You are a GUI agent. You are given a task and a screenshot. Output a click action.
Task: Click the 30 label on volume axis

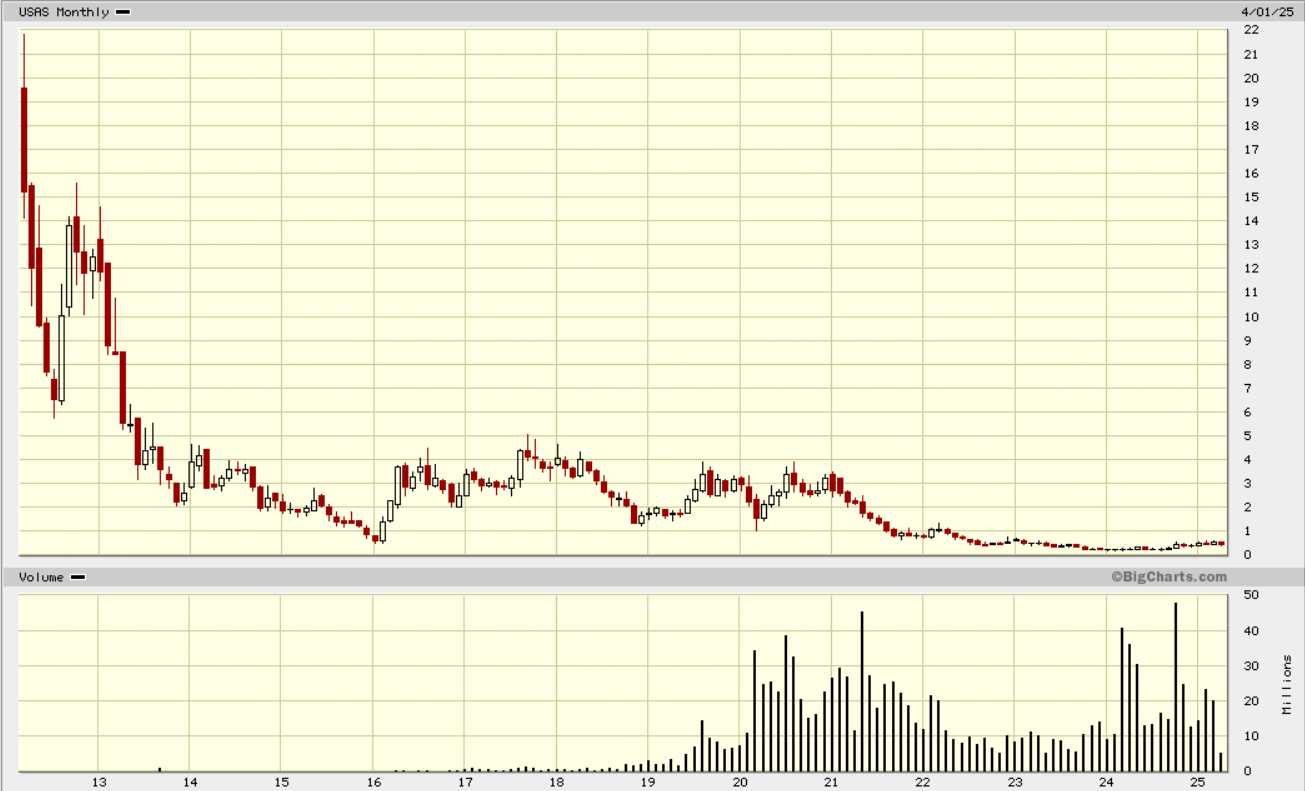click(1250, 666)
